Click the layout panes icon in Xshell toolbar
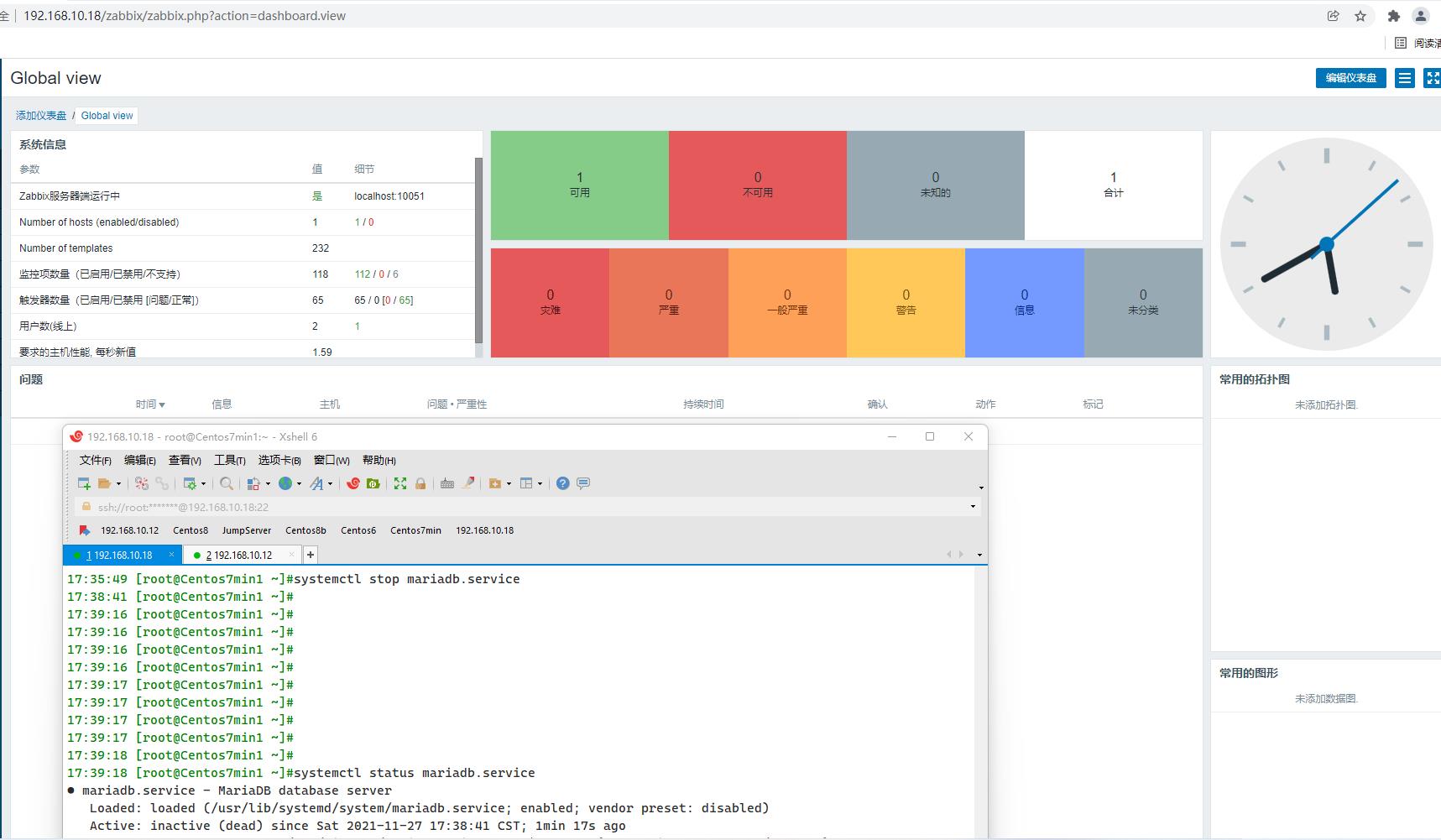Image resolution: width=1441 pixels, height=840 pixels. click(x=526, y=483)
